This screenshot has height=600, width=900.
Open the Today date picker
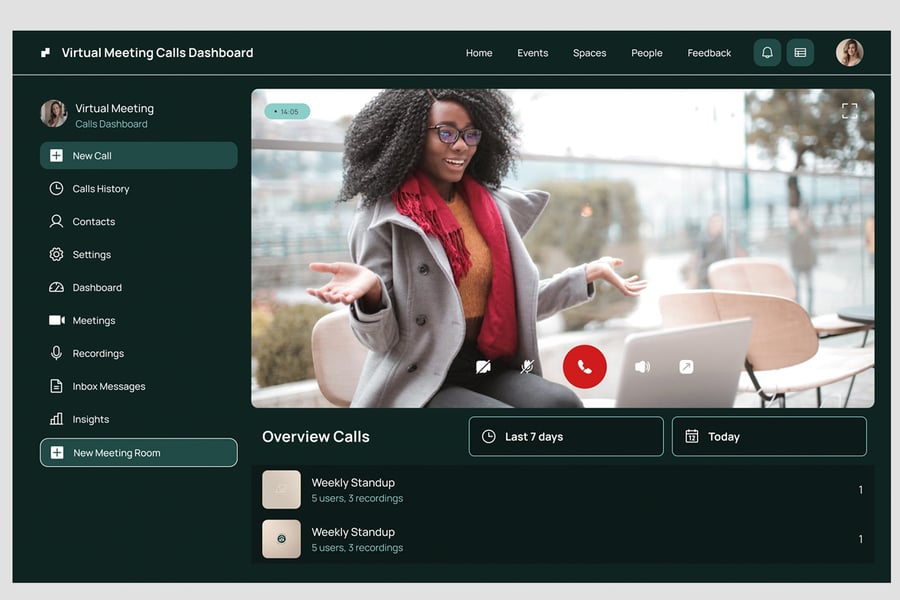point(768,437)
